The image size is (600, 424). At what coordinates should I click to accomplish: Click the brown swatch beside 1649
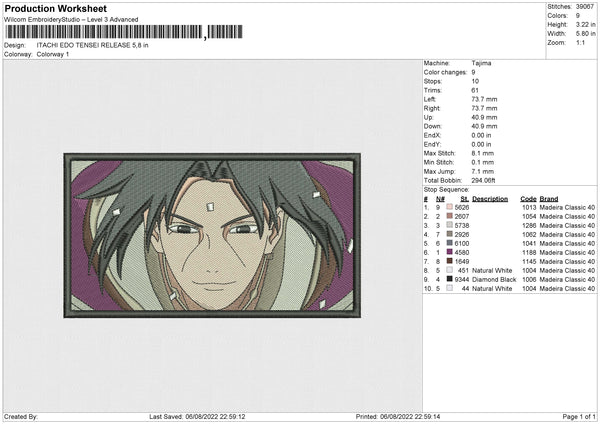coord(450,261)
